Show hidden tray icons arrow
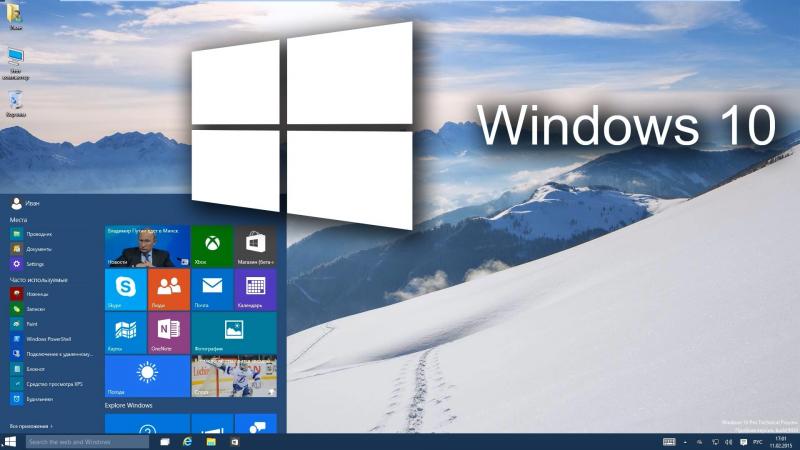Viewport: 800px width, 450px height. pos(685,442)
